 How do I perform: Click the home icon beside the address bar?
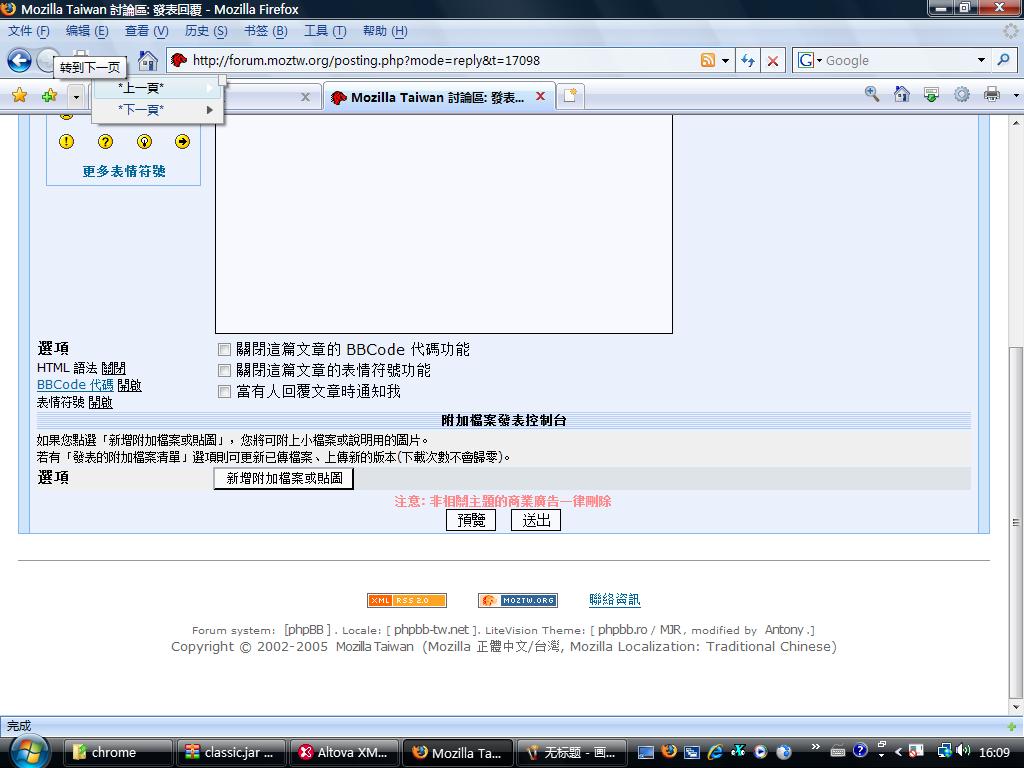point(147,61)
